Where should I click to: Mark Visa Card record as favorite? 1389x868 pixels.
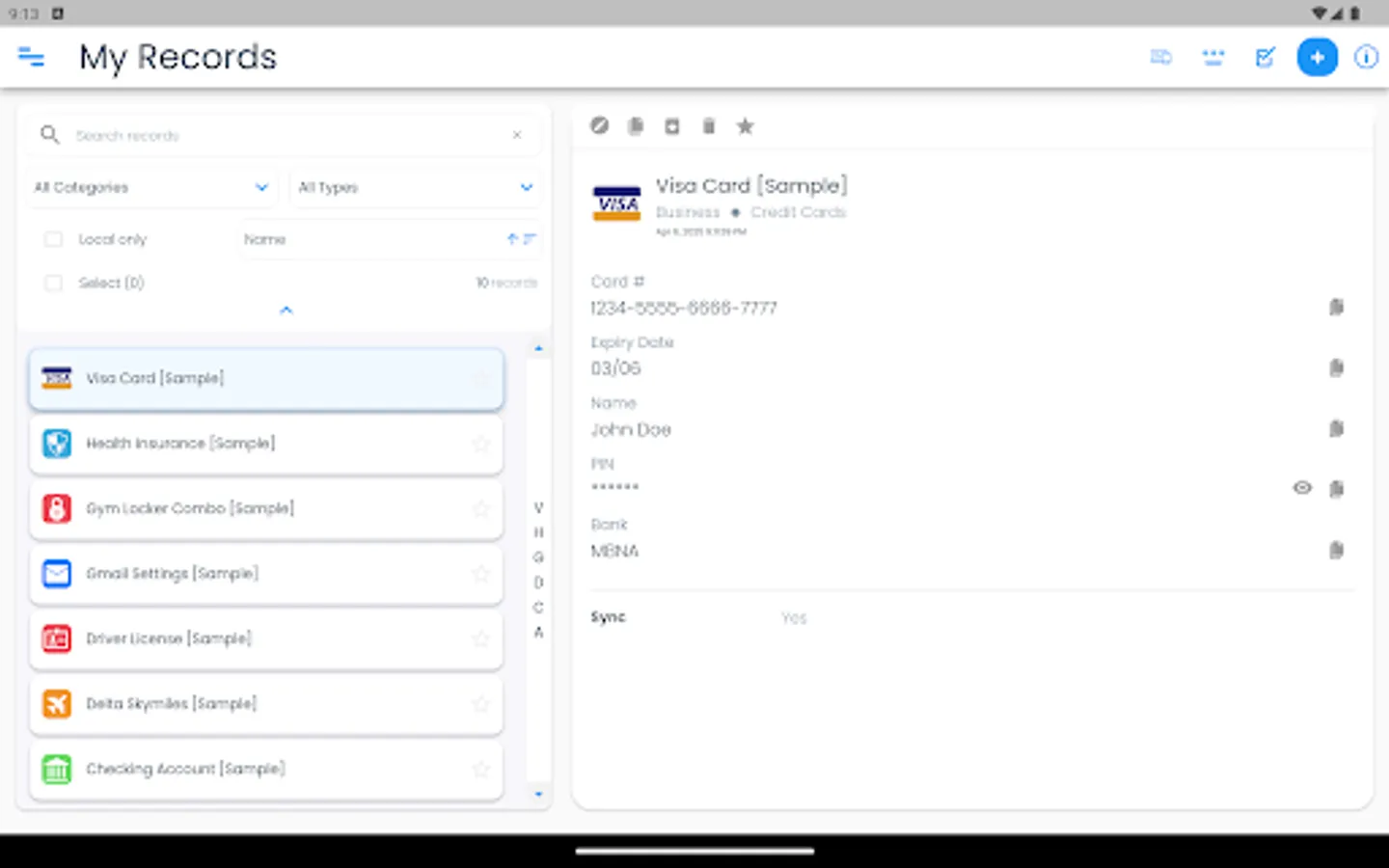(x=745, y=125)
